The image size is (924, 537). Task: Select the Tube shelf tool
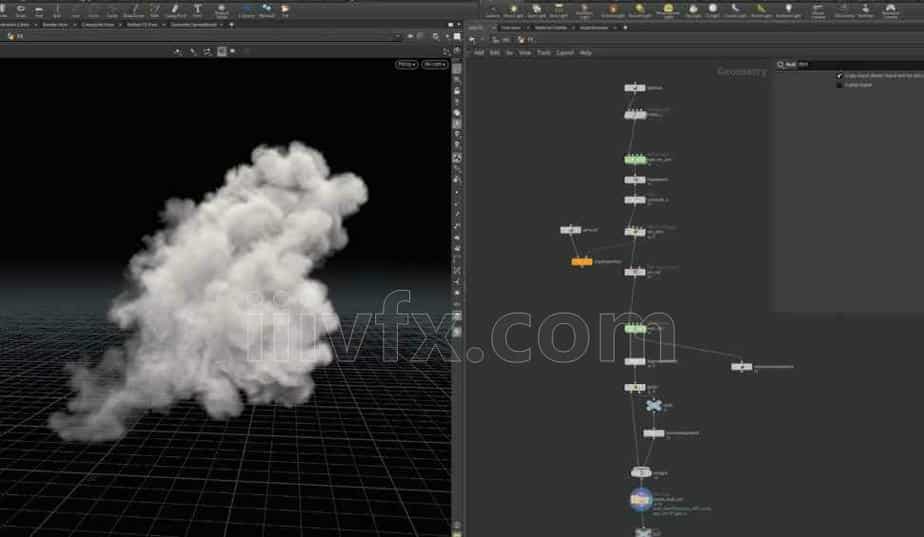click(x=3, y=9)
